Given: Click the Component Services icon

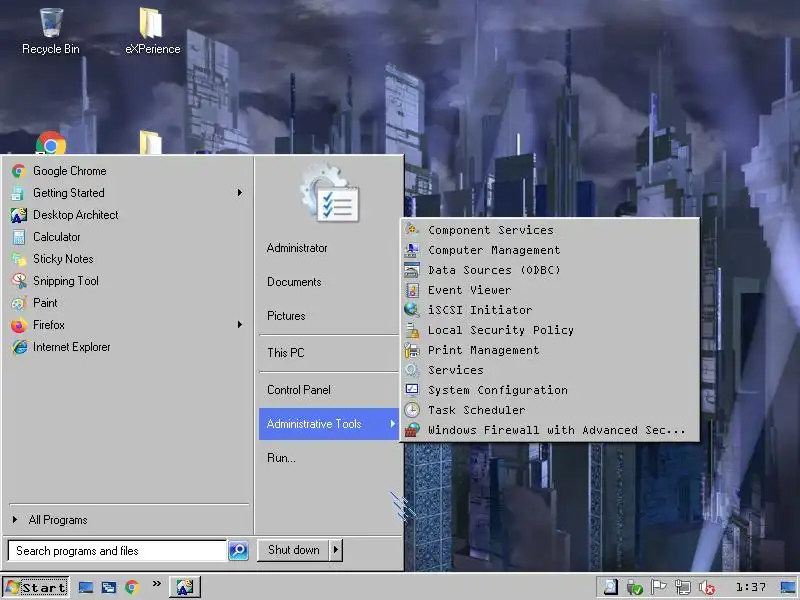Looking at the screenshot, I should 412,230.
